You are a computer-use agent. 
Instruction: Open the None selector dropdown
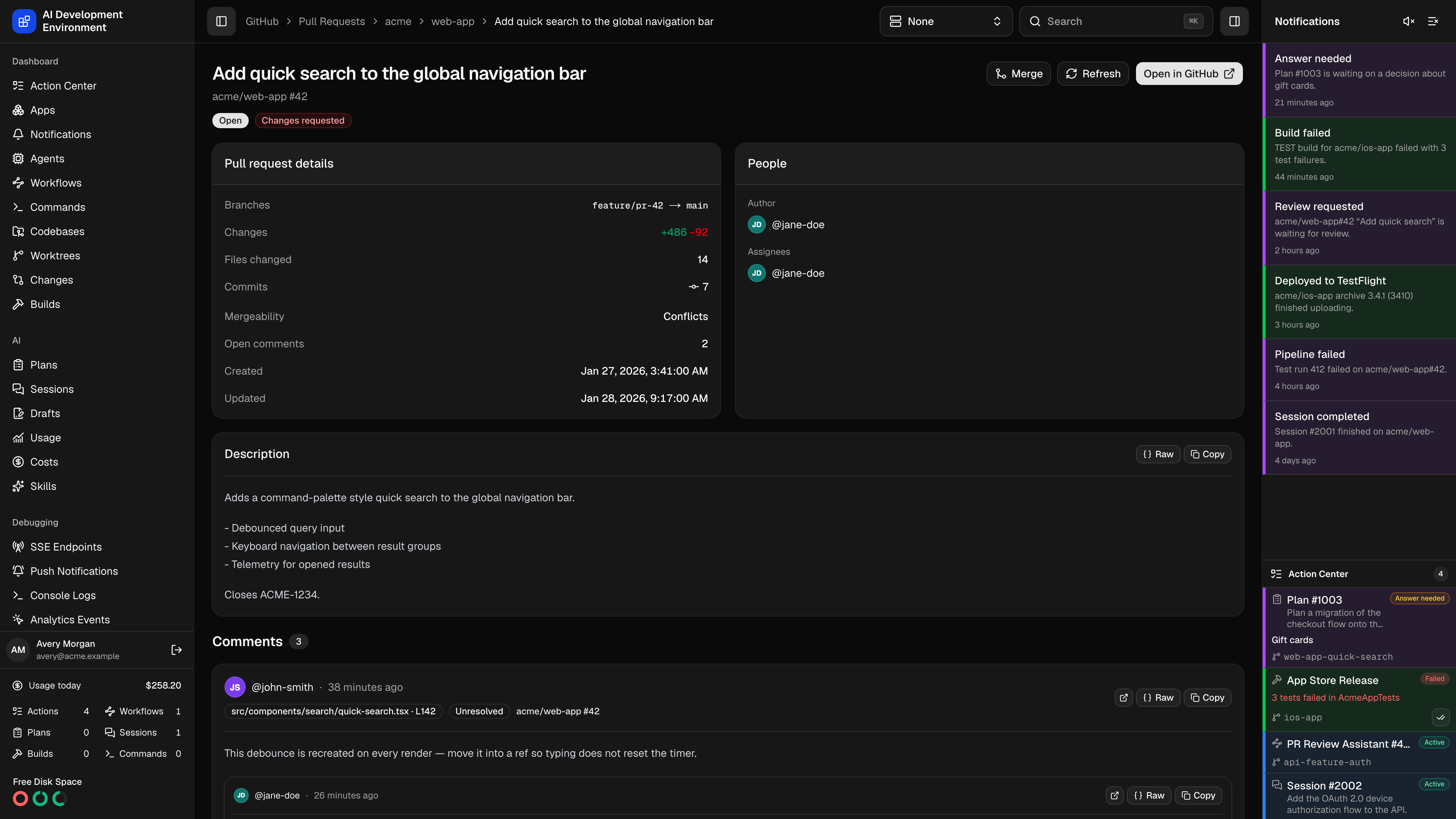[946, 22]
